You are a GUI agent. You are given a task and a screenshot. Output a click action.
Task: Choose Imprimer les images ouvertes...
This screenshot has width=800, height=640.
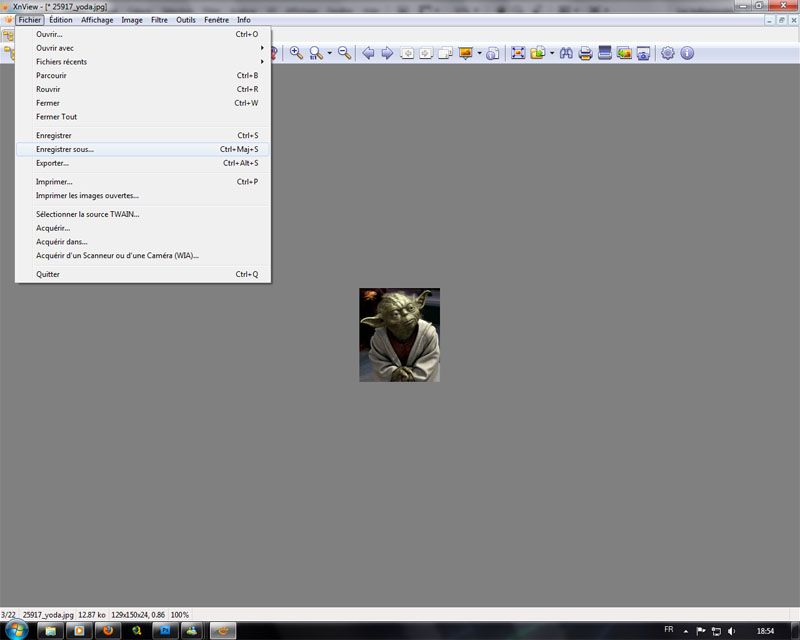(143, 195)
